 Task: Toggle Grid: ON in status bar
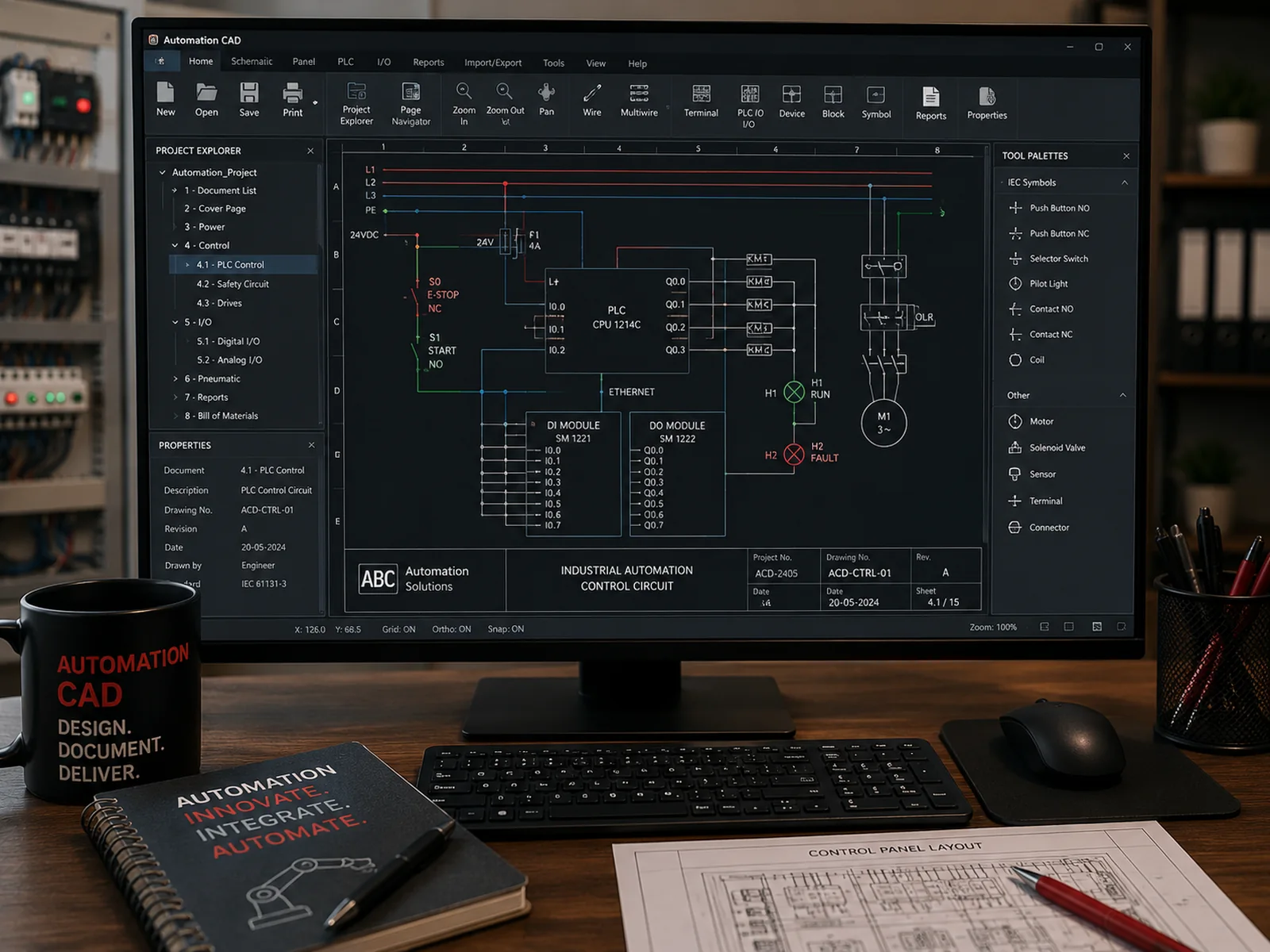click(x=398, y=629)
